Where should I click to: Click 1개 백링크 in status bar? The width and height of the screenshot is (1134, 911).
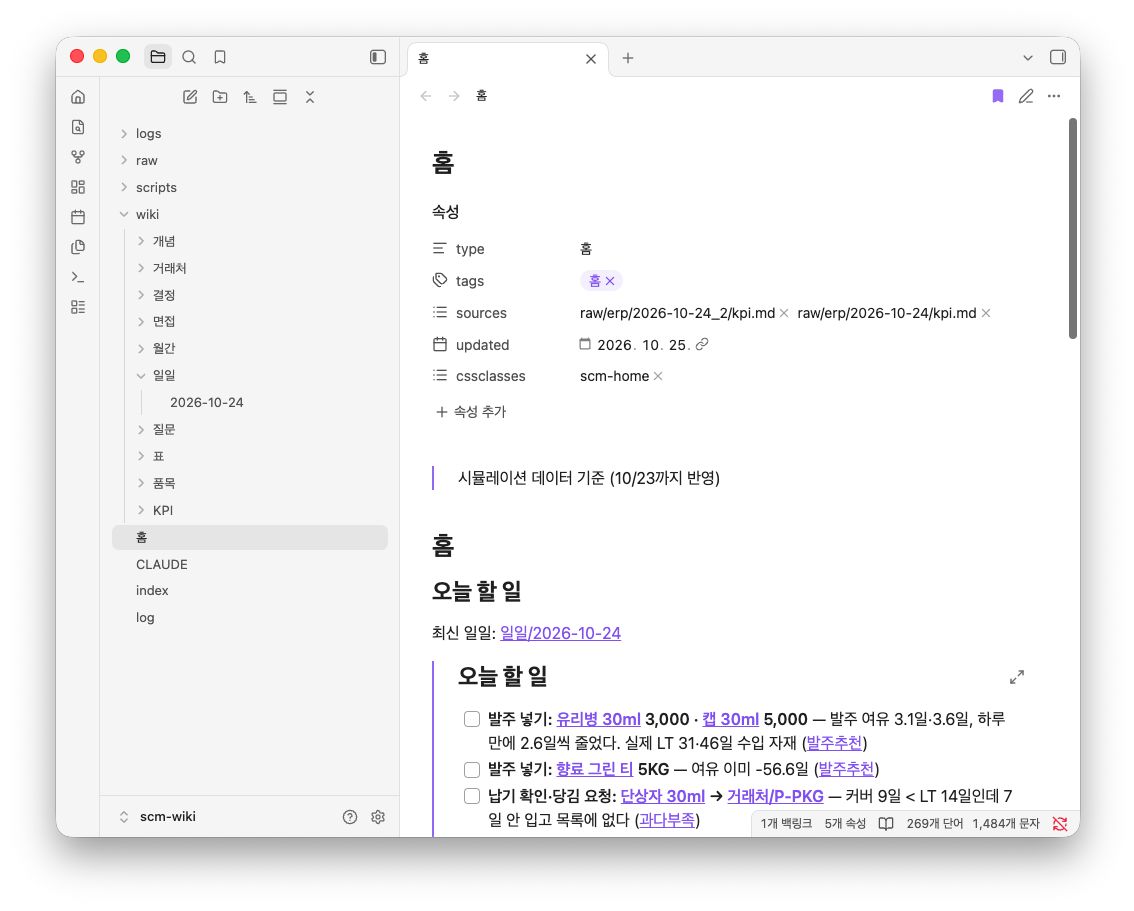[786, 824]
